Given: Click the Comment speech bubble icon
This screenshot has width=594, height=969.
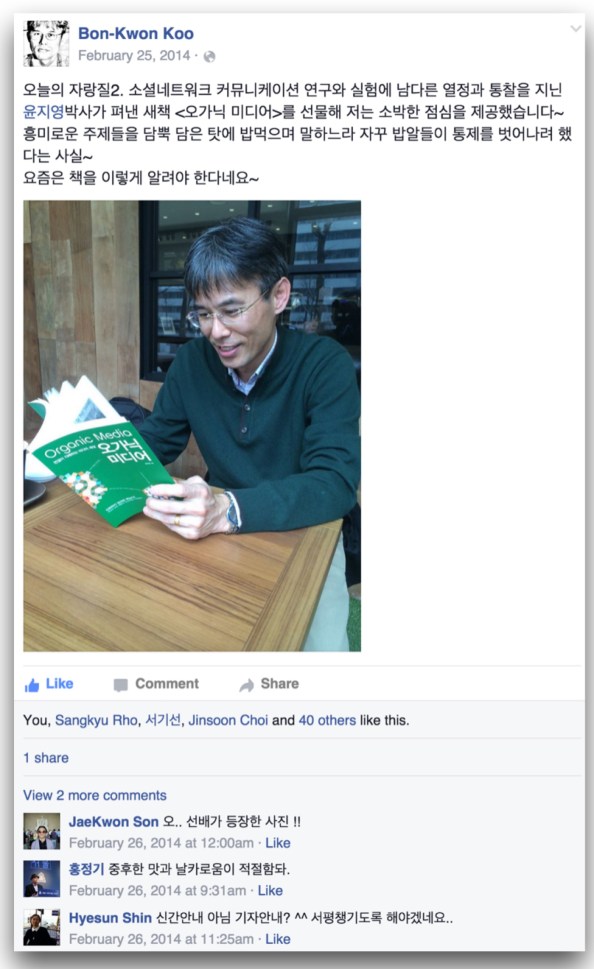Looking at the screenshot, I should (121, 685).
